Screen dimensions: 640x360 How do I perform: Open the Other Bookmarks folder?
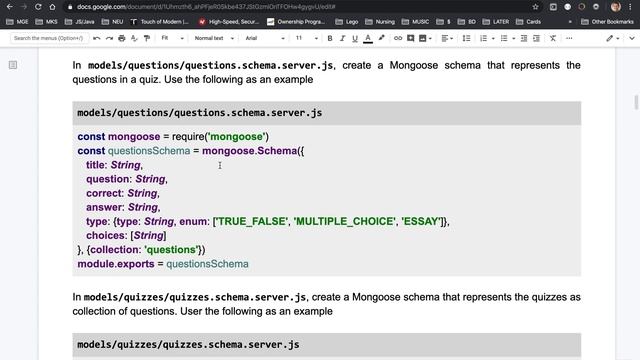pyautogui.click(x=607, y=22)
